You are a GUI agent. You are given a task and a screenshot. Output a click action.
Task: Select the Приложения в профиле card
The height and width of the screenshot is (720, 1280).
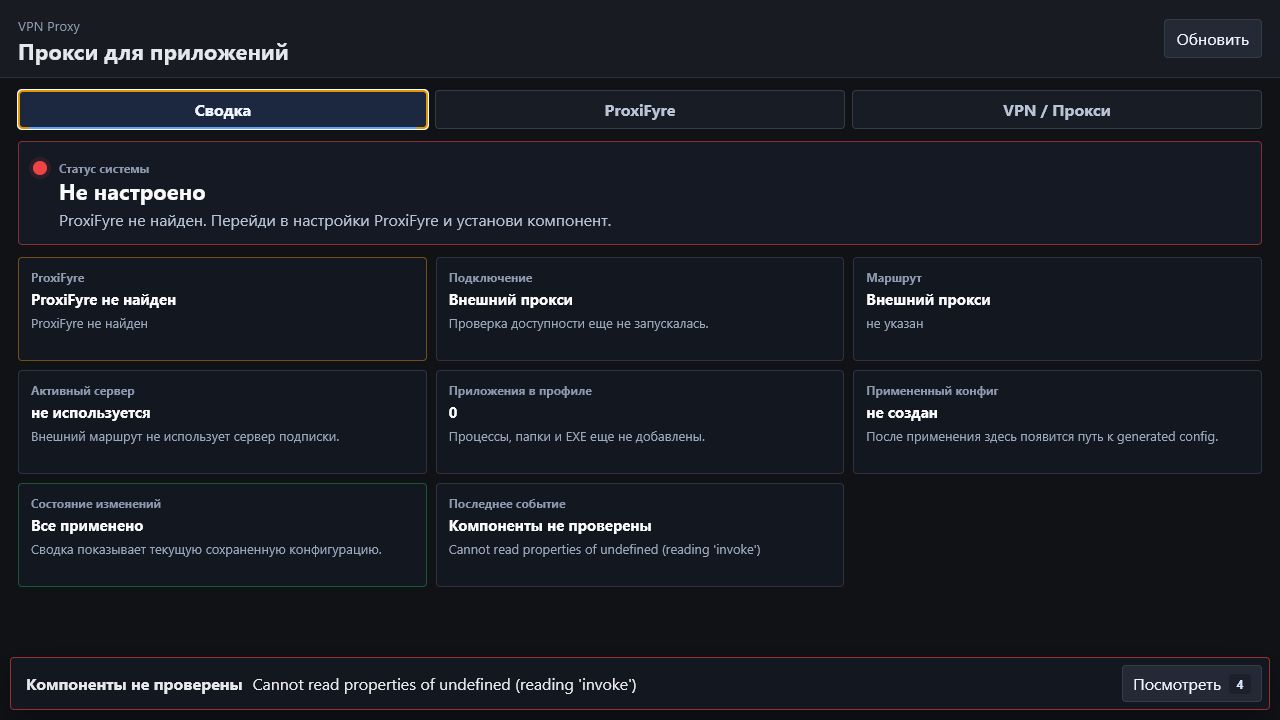pyautogui.click(x=640, y=422)
